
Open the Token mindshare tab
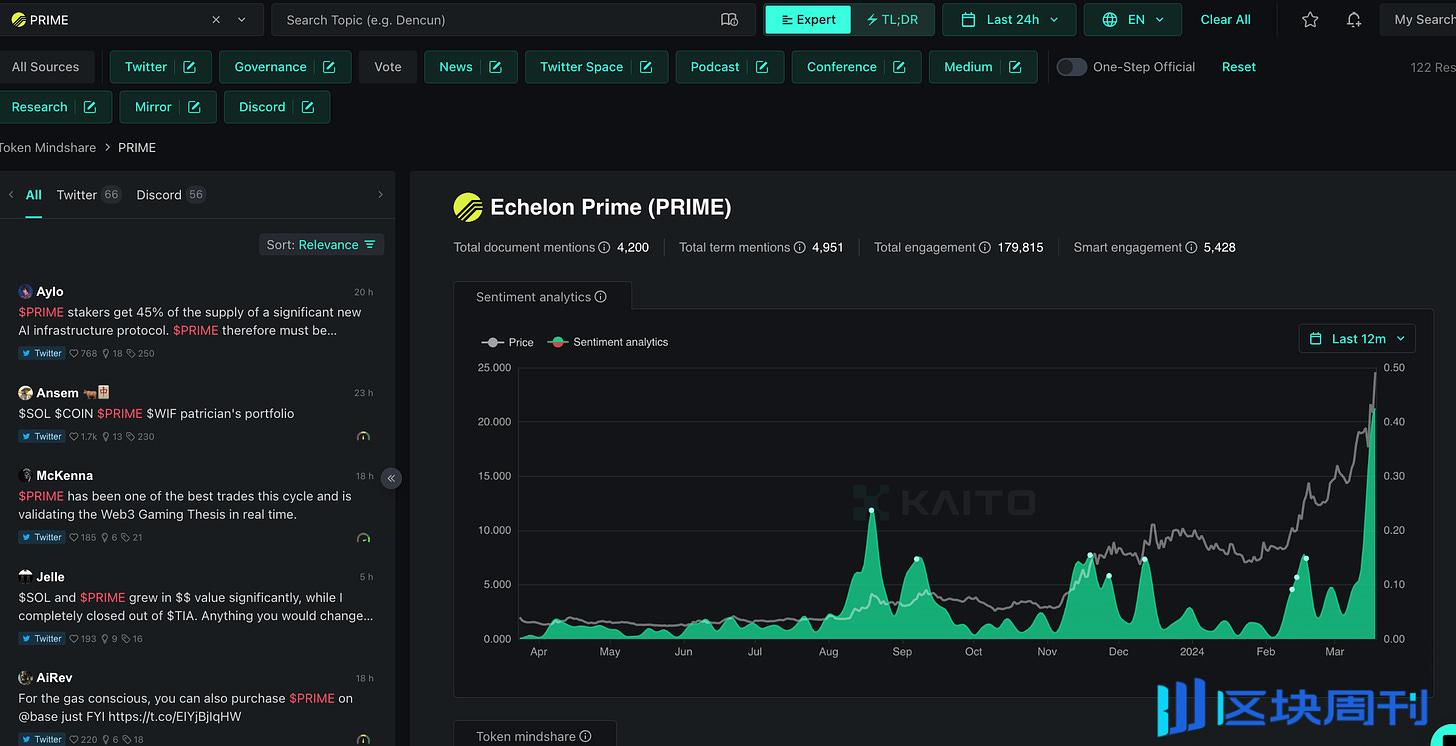point(534,736)
